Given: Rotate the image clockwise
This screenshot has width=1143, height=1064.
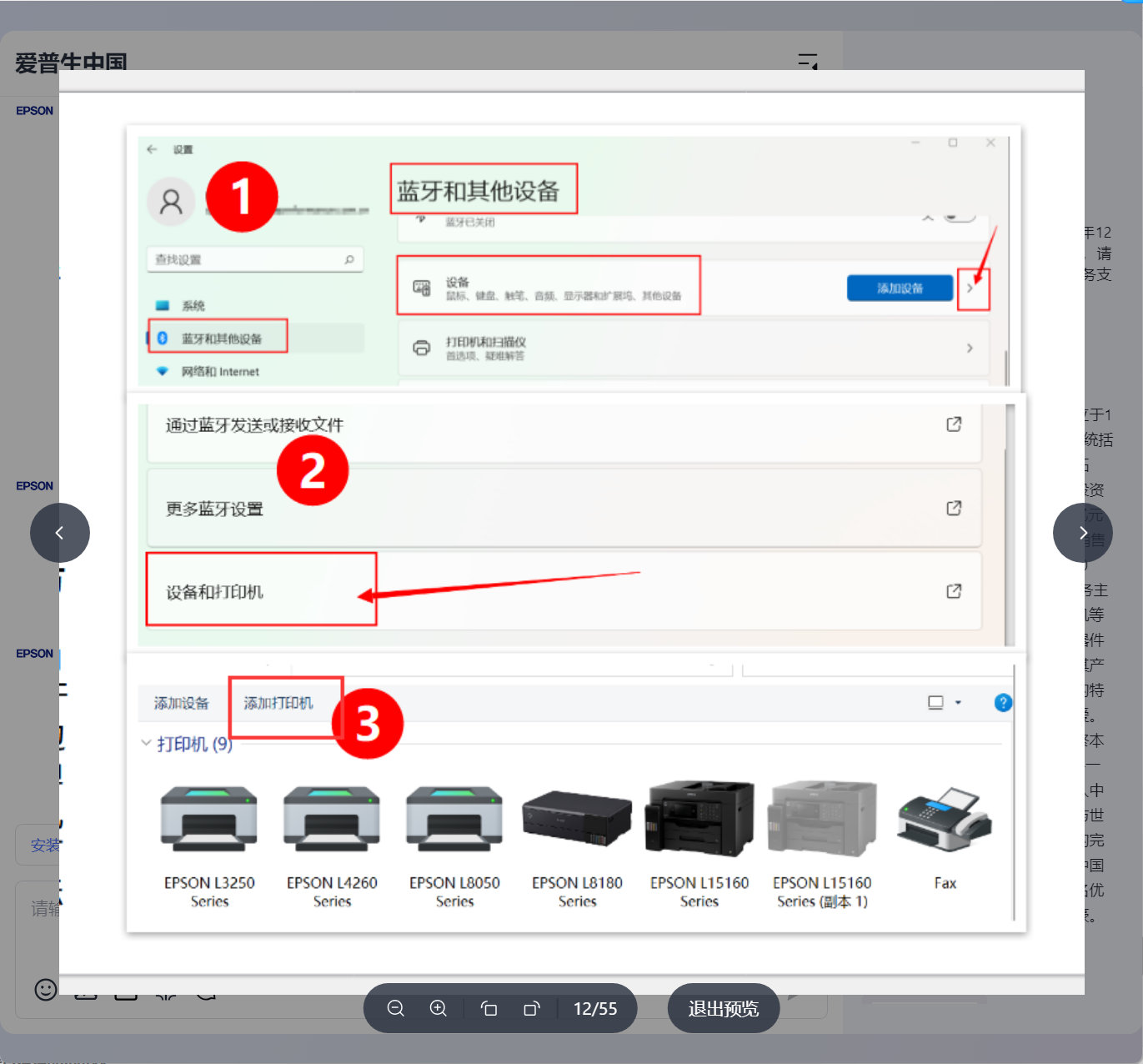Looking at the screenshot, I should pyautogui.click(x=532, y=1008).
